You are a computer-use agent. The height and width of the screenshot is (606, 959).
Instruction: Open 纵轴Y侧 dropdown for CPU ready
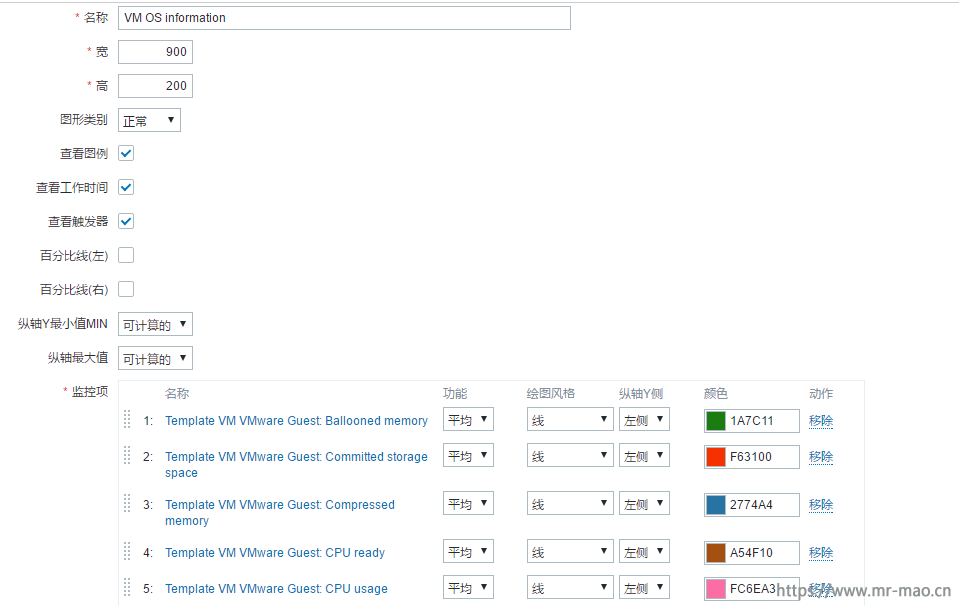click(x=644, y=552)
